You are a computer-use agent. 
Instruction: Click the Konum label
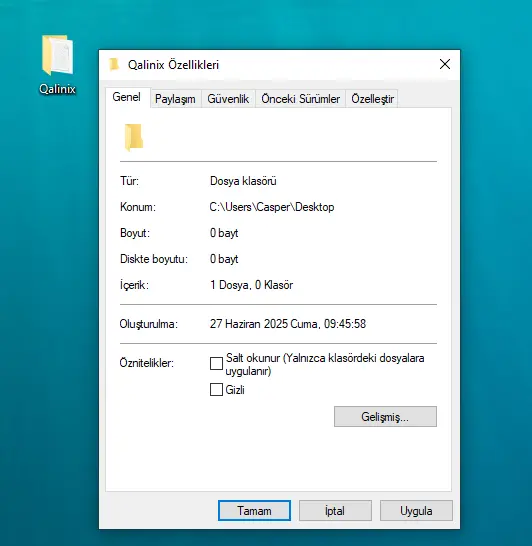pos(138,207)
